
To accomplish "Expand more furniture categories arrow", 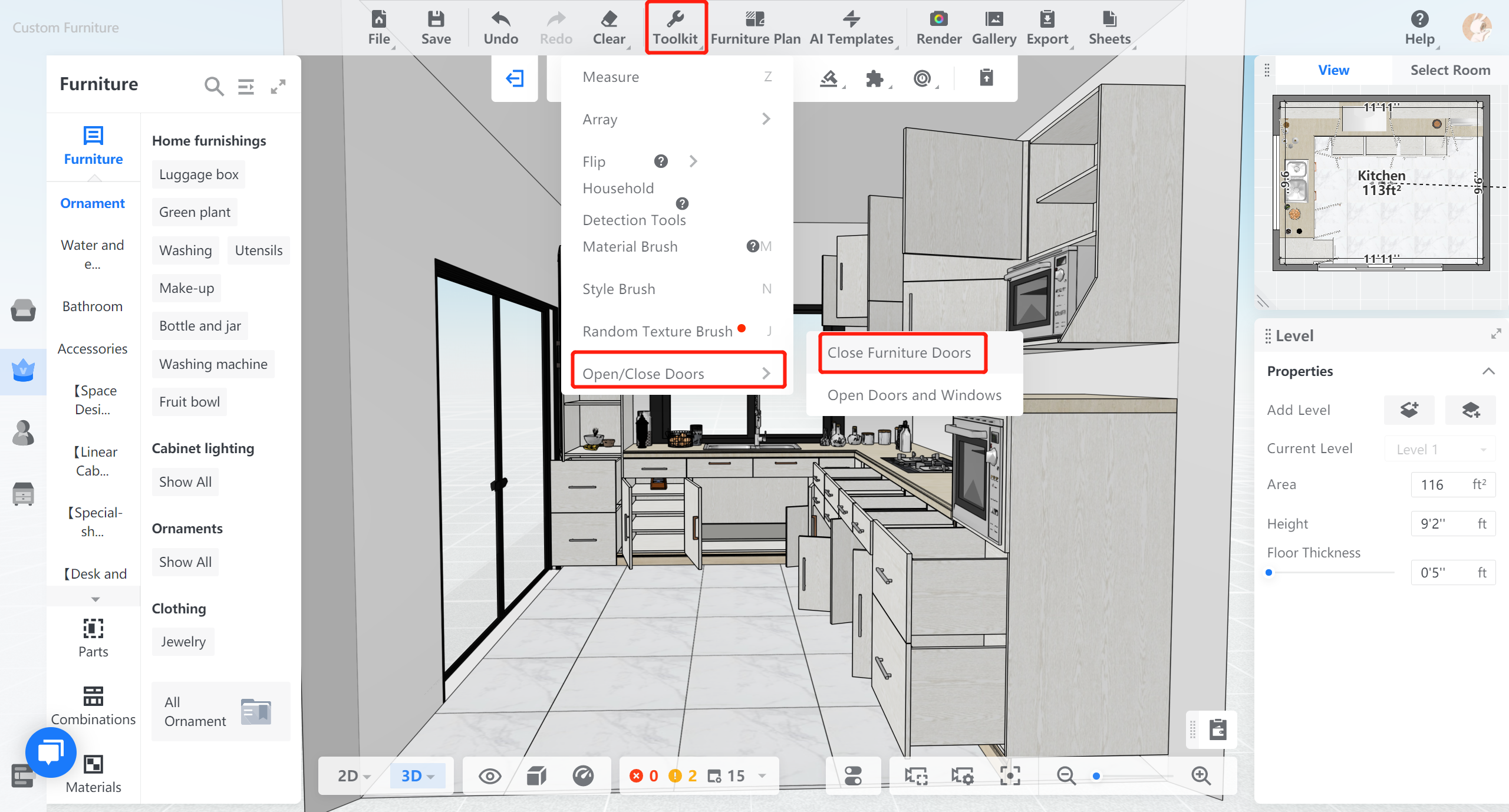I will point(95,599).
